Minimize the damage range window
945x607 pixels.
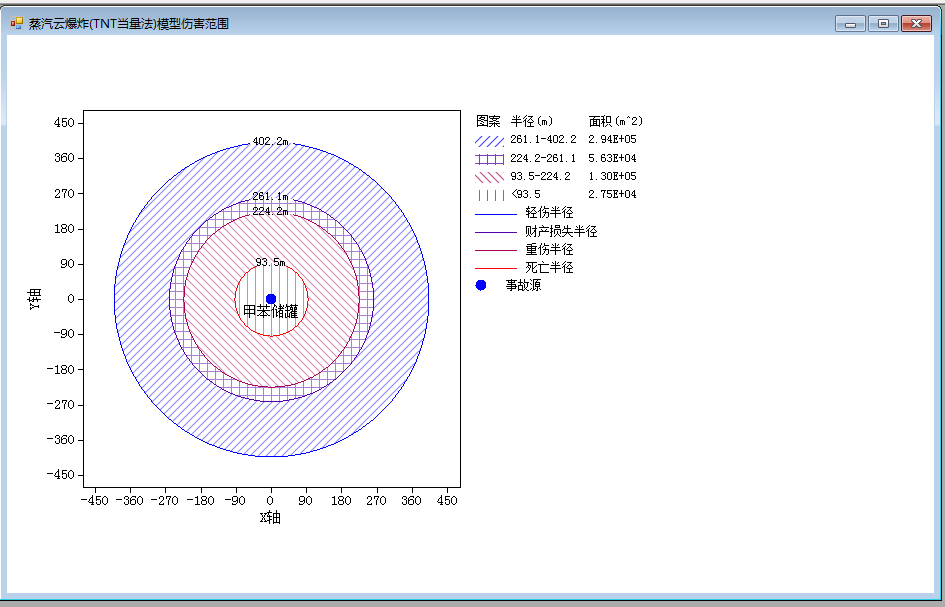850,24
